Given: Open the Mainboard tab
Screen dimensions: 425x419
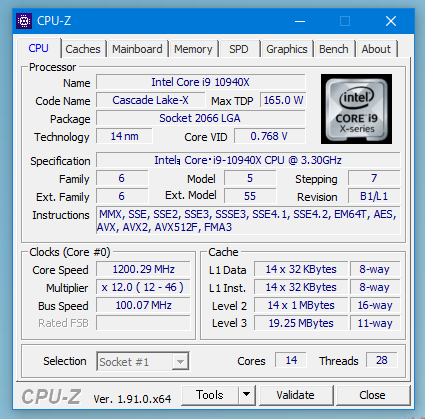Looking at the screenshot, I should pos(137,49).
